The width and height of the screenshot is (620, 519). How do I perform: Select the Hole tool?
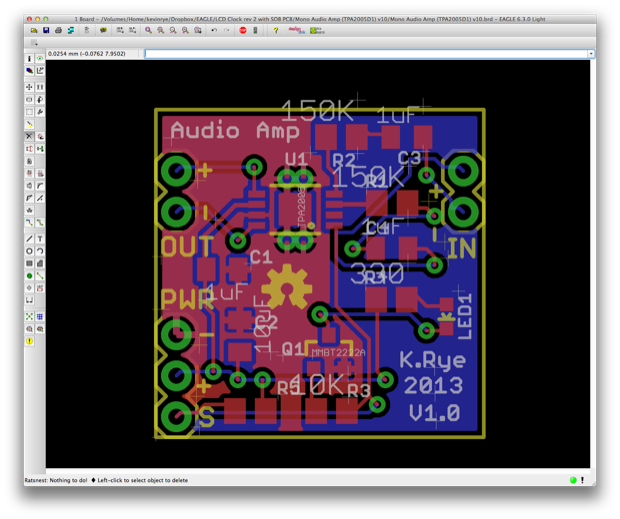coord(29,288)
